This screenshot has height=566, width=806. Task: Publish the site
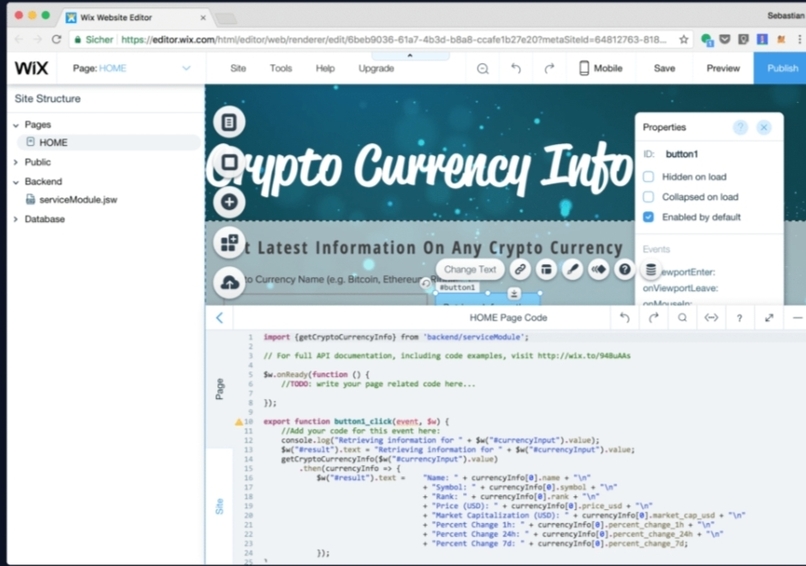(782, 68)
